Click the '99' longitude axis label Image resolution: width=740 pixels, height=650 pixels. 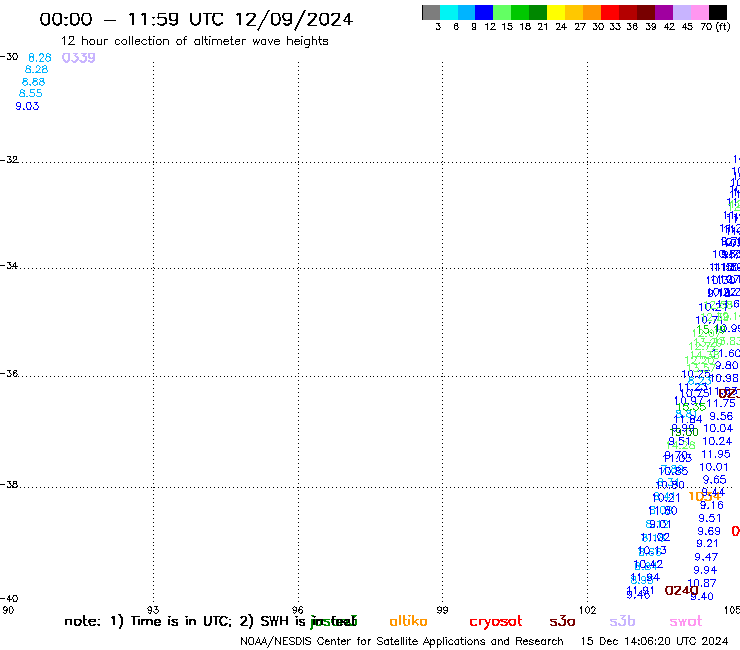(442, 610)
